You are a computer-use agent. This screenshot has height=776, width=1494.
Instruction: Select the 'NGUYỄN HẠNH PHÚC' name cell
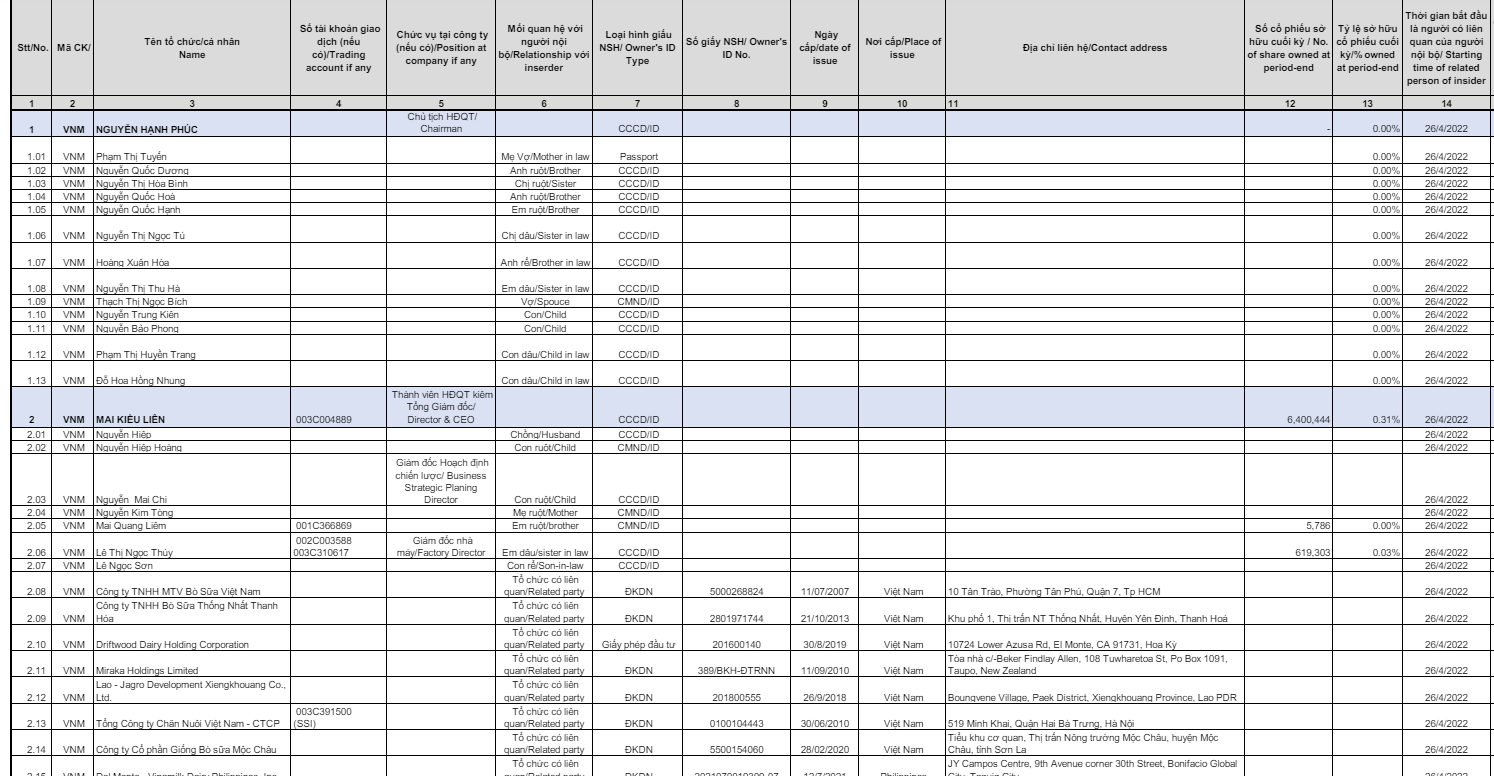(x=190, y=124)
